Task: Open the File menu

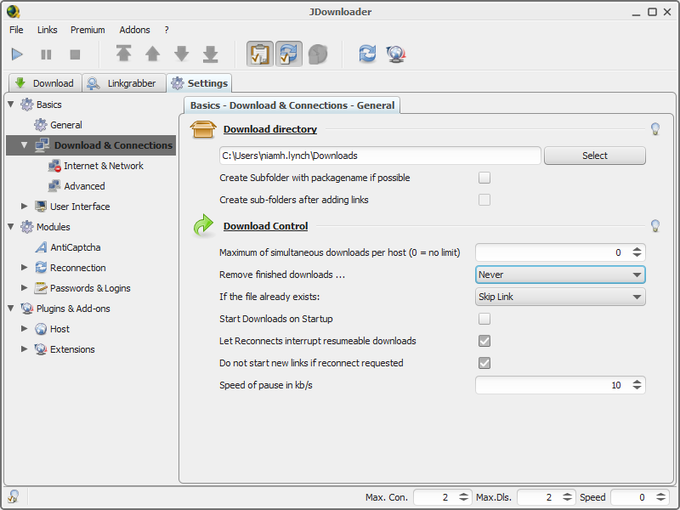Action: (x=16, y=30)
